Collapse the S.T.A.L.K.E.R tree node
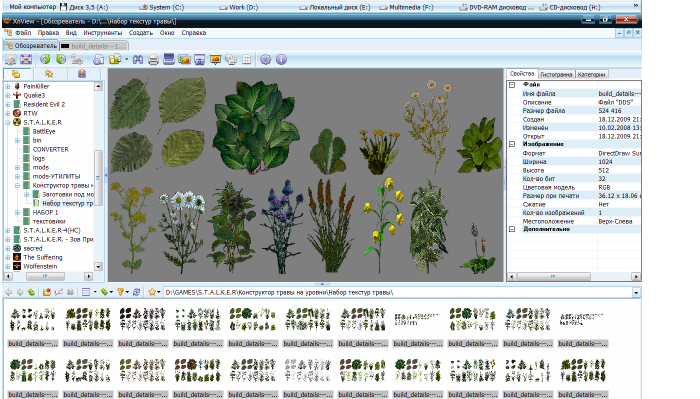Image resolution: width=700 pixels, height=399 pixels. pos(8,122)
